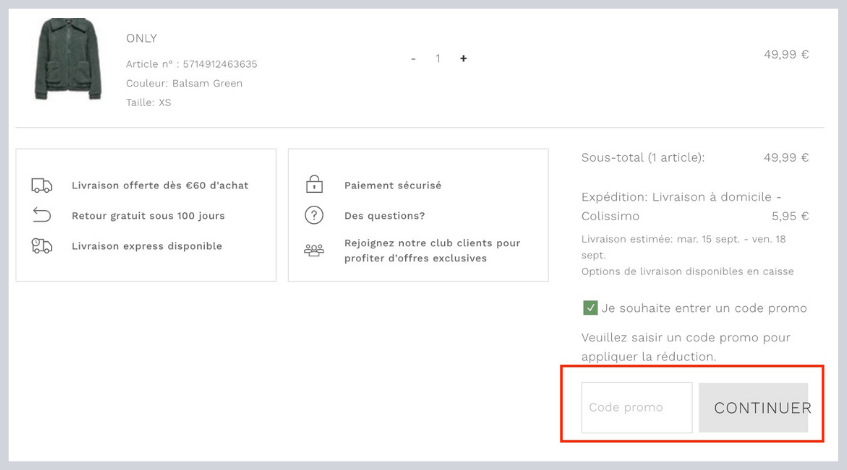The width and height of the screenshot is (847, 470).
Task: Focus the 'Code promo' input field
Action: coord(636,408)
